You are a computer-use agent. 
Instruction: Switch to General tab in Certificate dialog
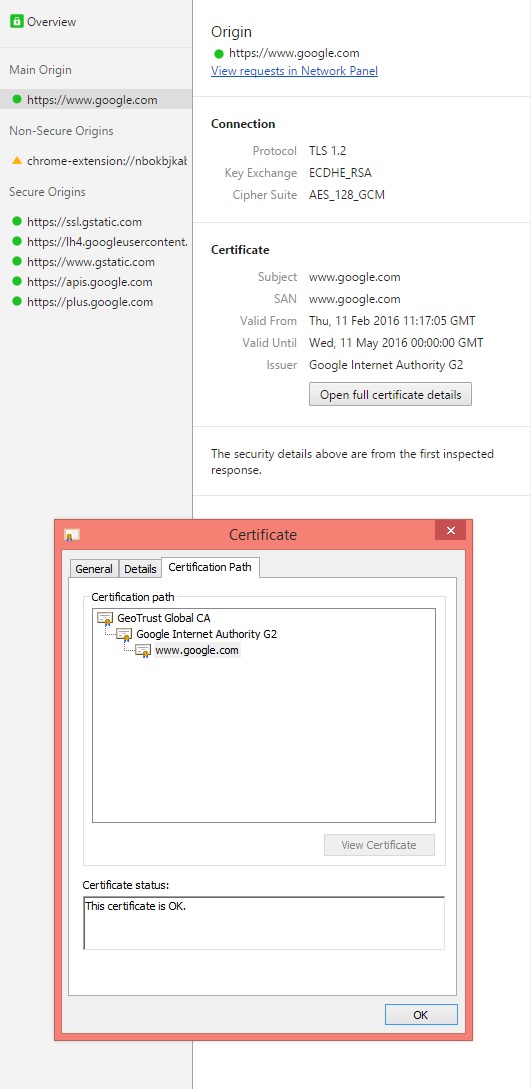[x=94, y=569]
